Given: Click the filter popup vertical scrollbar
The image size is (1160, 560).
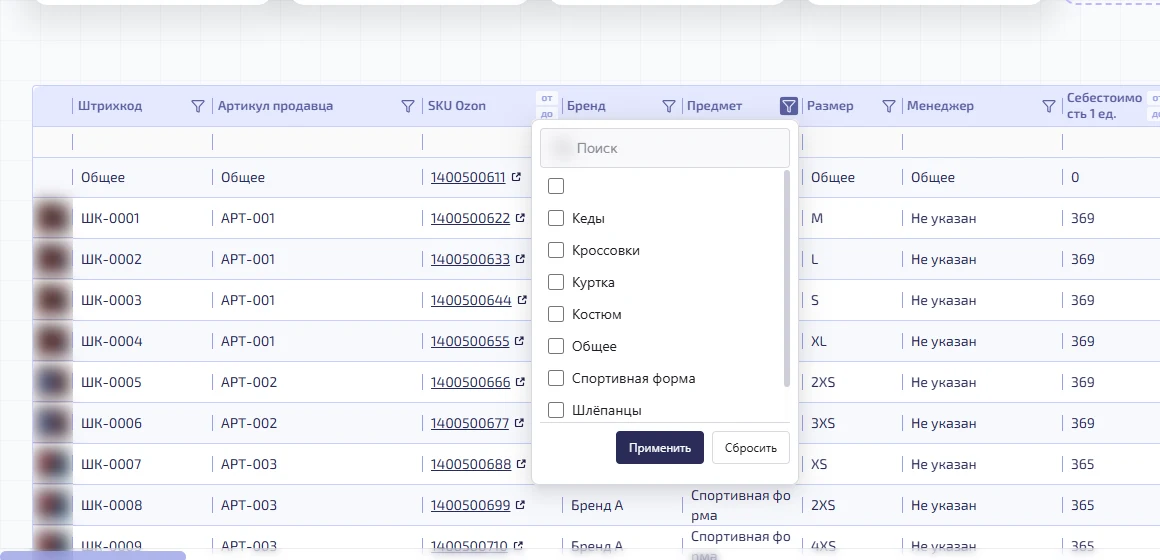Looking at the screenshot, I should coord(786,278).
